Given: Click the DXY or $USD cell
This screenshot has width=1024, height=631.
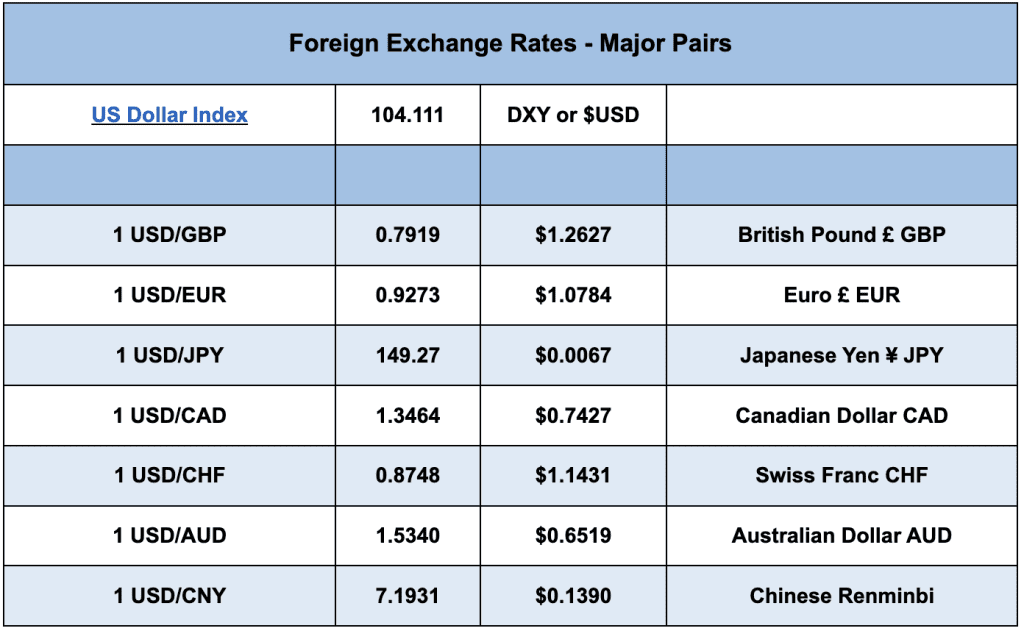Looking at the screenshot, I should (x=573, y=115).
